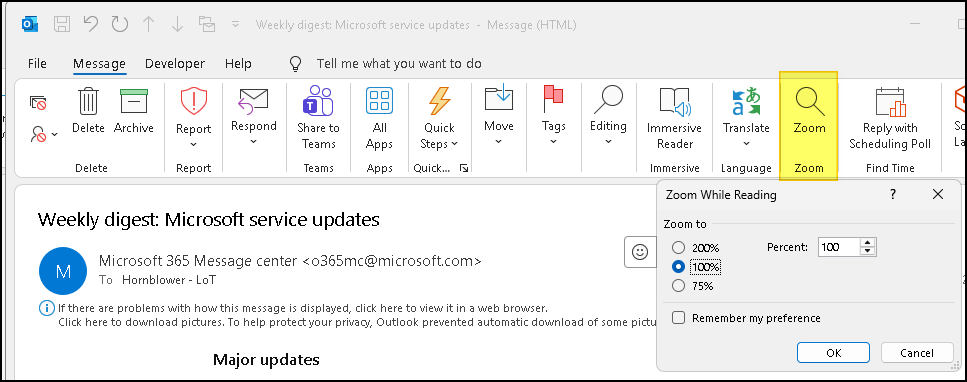Go to next item with down arrow
Image resolution: width=967 pixels, height=382 pixels.
point(177,25)
